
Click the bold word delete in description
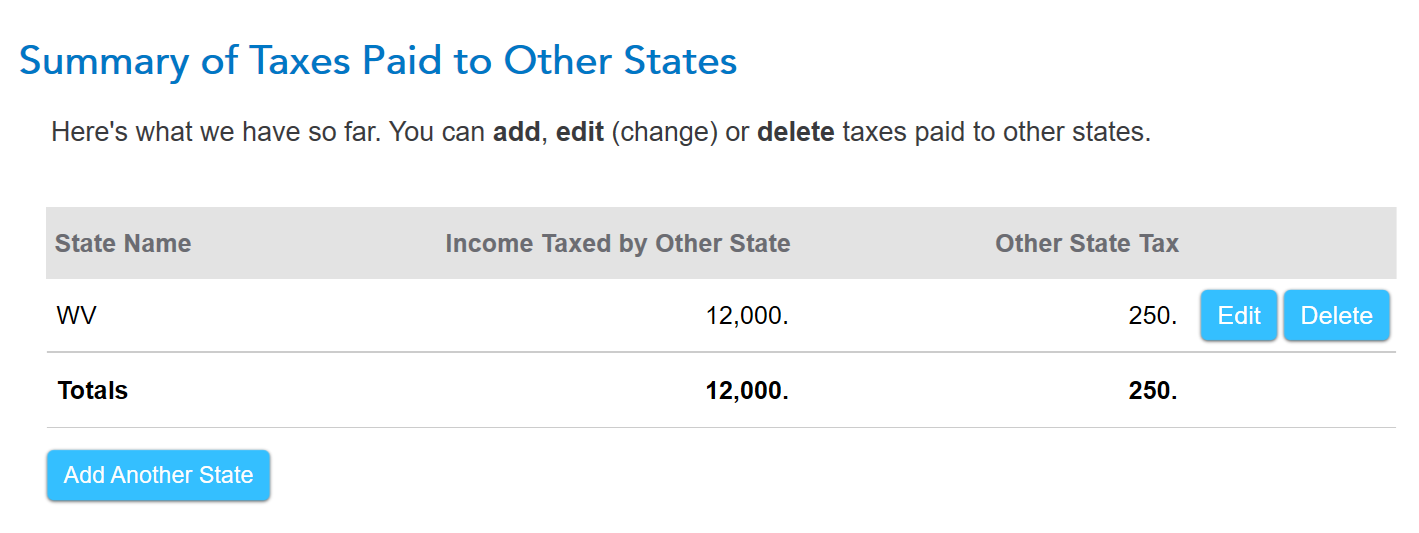[x=796, y=132]
